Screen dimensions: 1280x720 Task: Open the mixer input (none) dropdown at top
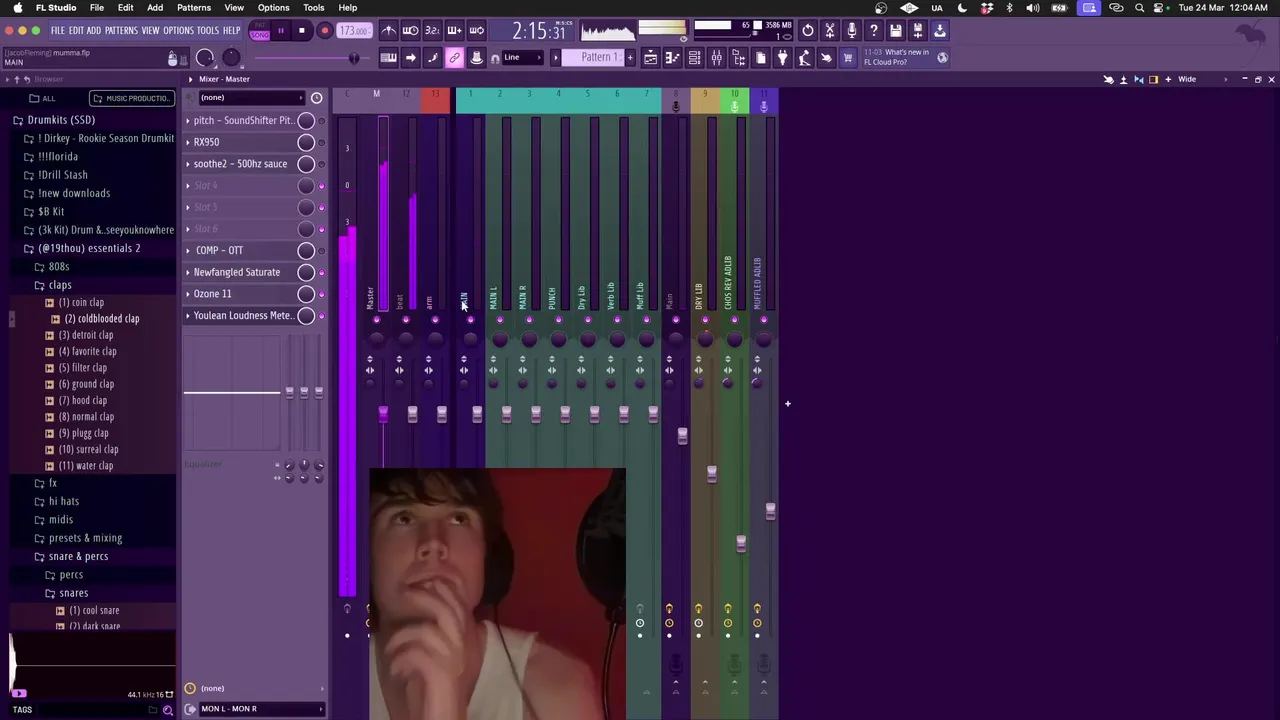pyautogui.click(x=251, y=98)
